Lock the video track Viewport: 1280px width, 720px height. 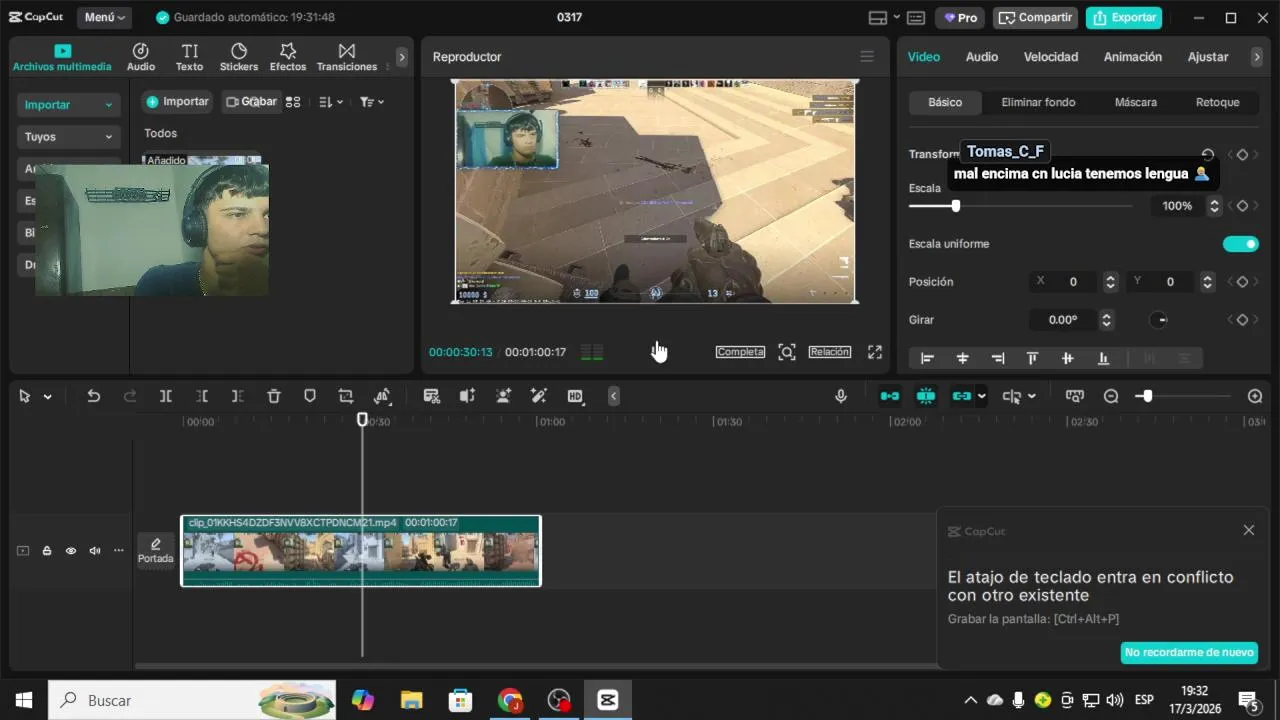click(x=47, y=551)
